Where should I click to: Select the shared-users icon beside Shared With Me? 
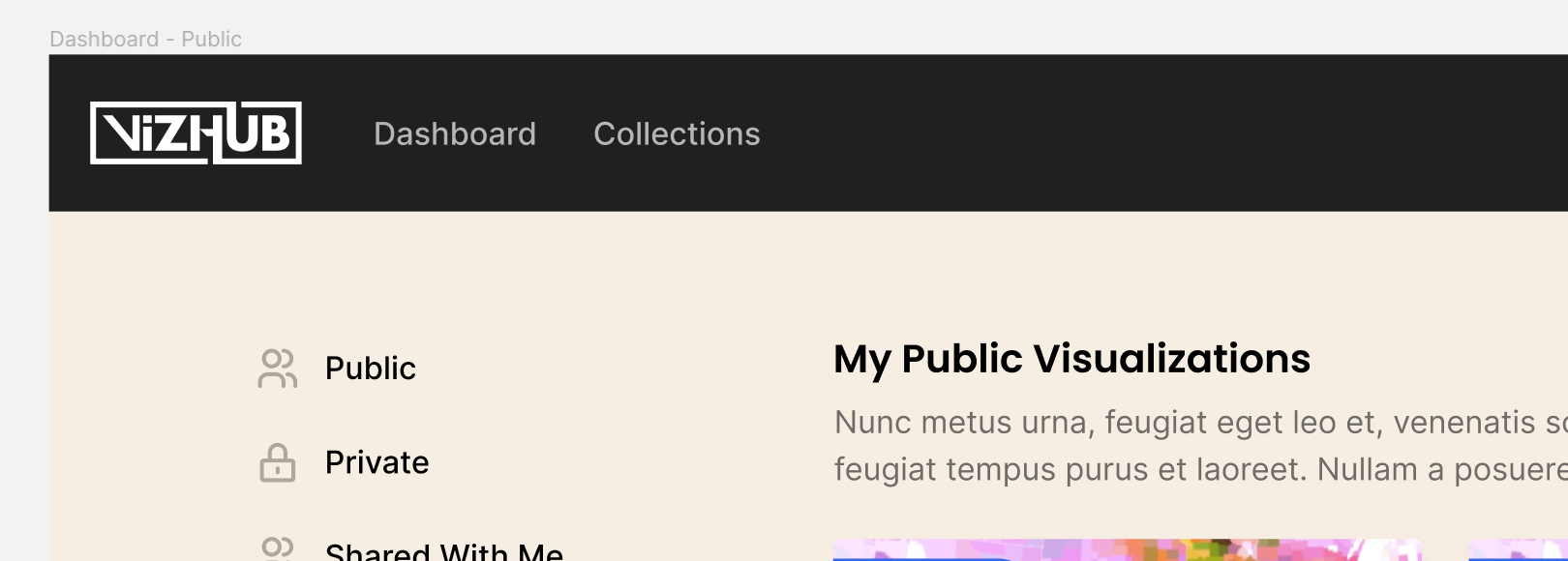pyautogui.click(x=277, y=551)
